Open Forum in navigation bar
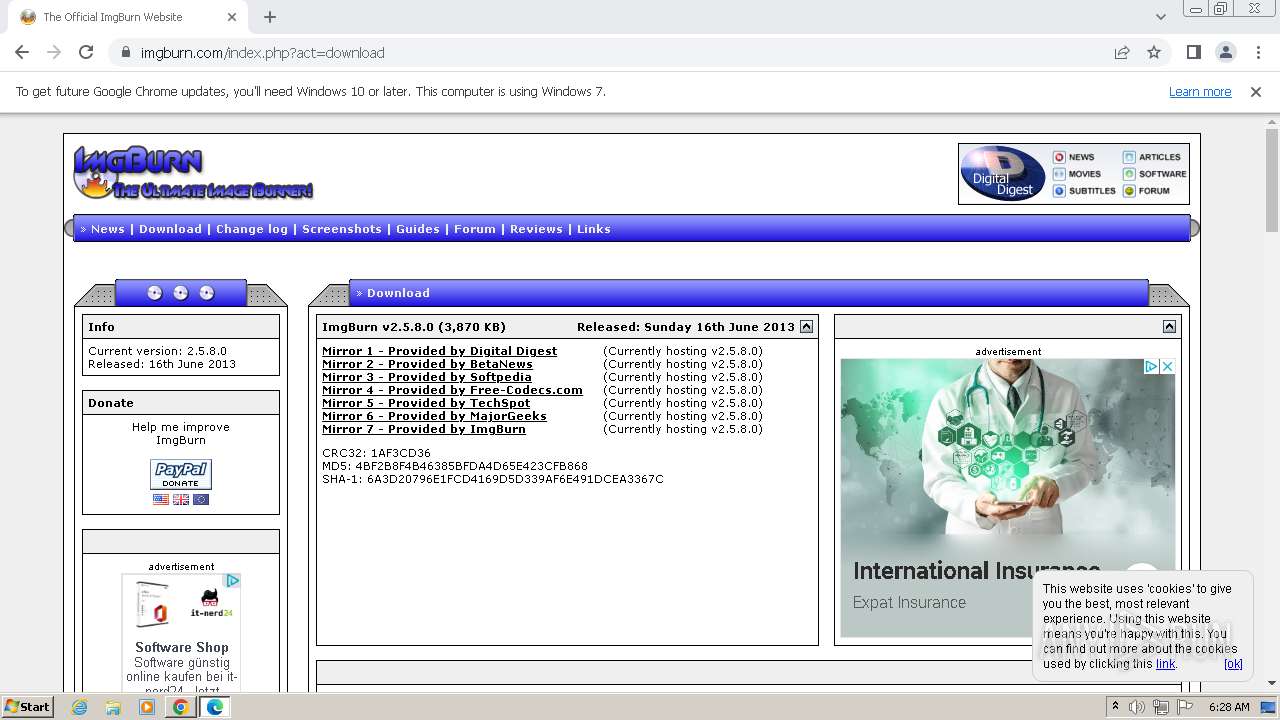The width and height of the screenshot is (1280, 720). [475, 229]
